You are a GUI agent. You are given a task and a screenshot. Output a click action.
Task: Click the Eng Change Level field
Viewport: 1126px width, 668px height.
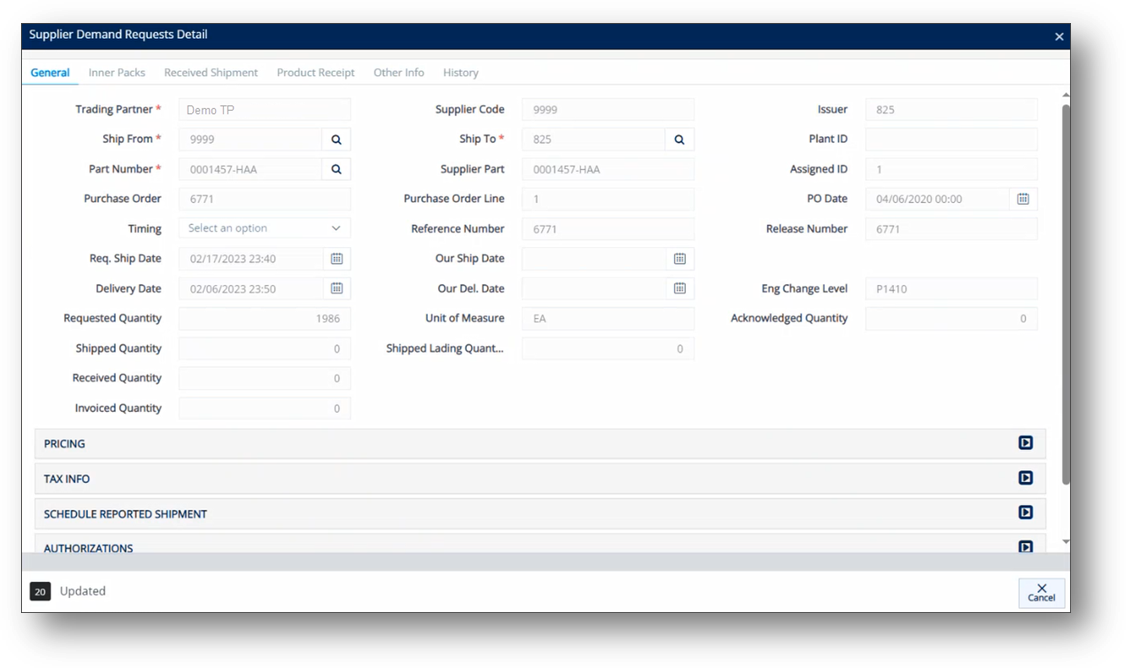(951, 289)
